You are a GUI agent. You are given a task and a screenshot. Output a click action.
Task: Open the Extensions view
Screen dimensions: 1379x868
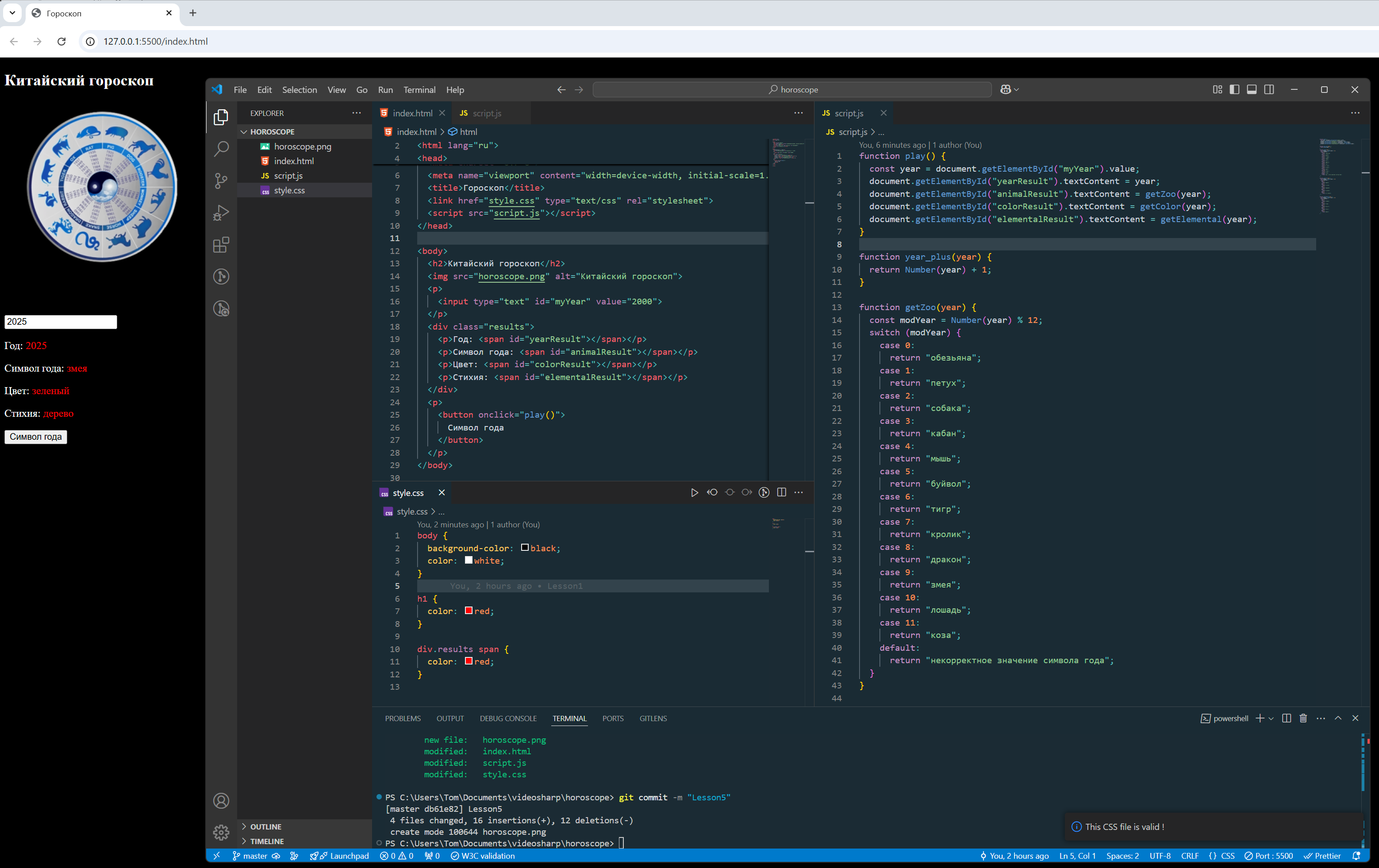point(221,245)
